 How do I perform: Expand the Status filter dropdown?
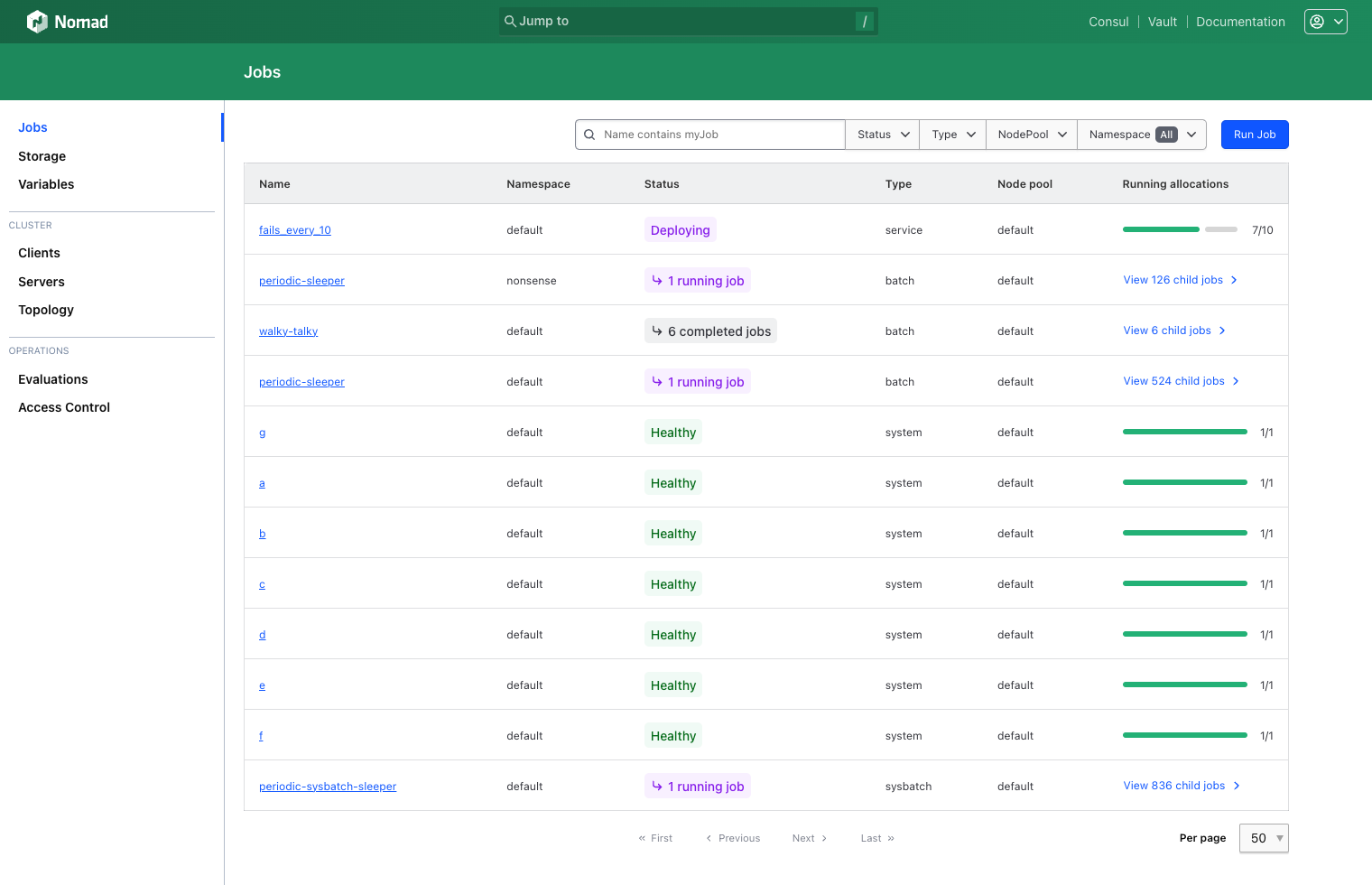(882, 135)
